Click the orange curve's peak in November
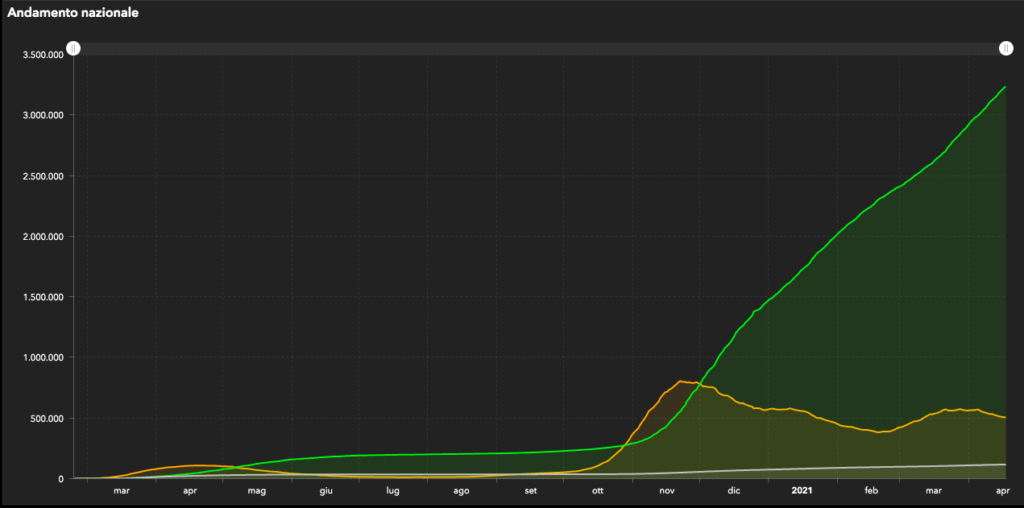 click(x=681, y=381)
